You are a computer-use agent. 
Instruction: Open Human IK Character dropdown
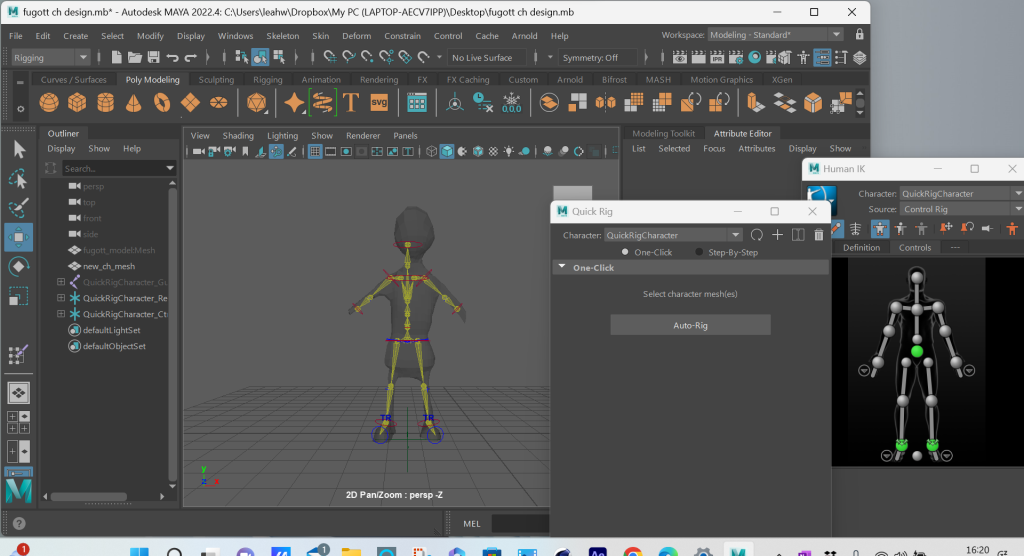[x=961, y=193]
